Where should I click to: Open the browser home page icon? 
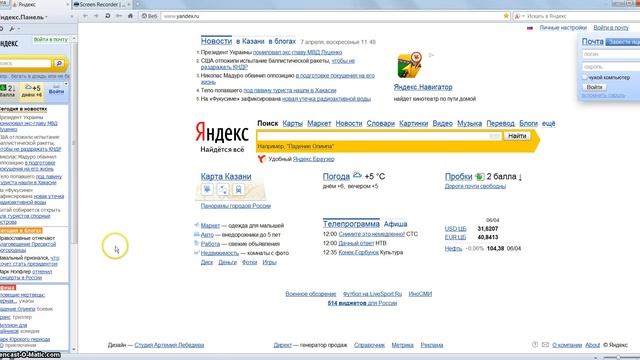130,16
